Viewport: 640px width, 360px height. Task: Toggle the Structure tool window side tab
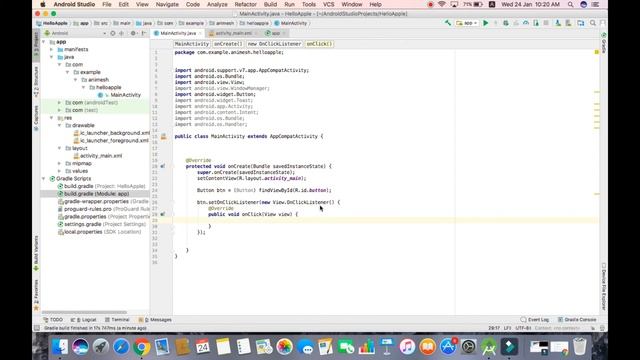(36, 82)
